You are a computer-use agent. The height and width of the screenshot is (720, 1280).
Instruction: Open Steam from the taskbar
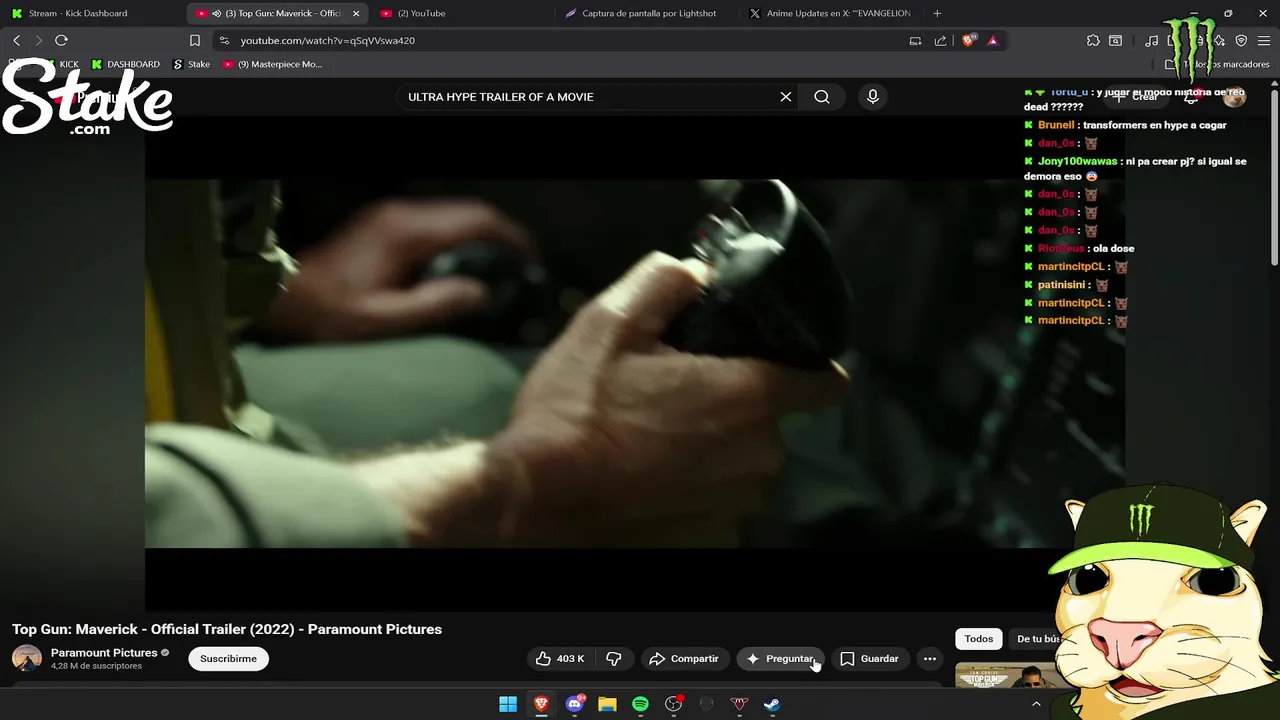(772, 704)
